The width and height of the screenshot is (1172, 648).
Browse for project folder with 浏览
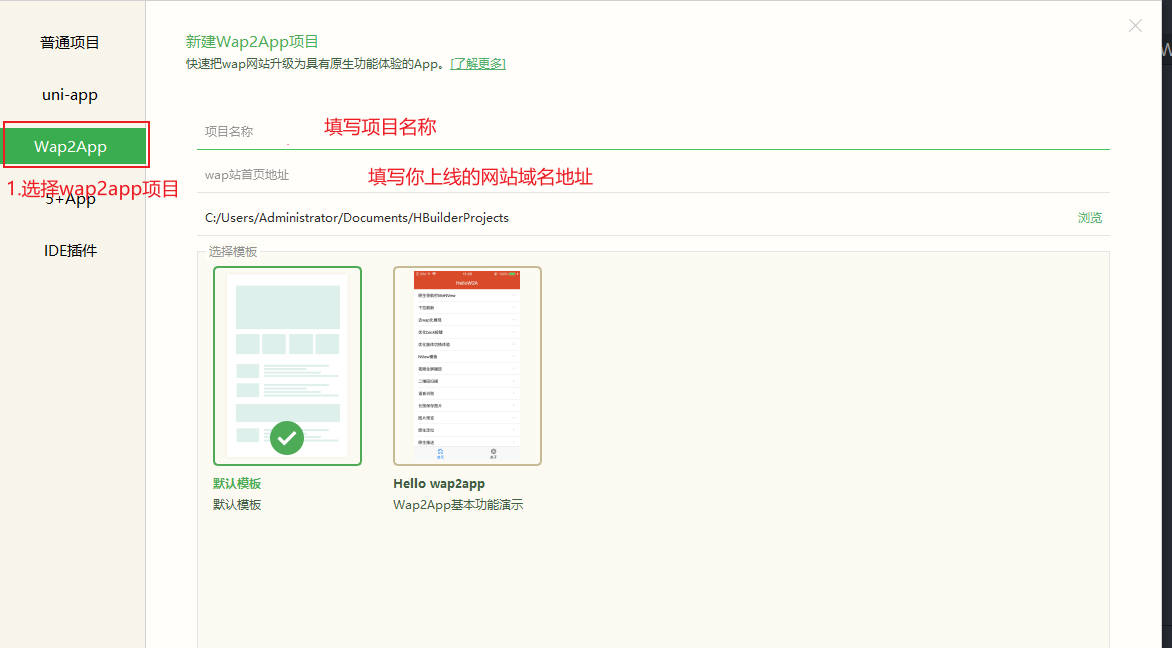[x=1090, y=217]
